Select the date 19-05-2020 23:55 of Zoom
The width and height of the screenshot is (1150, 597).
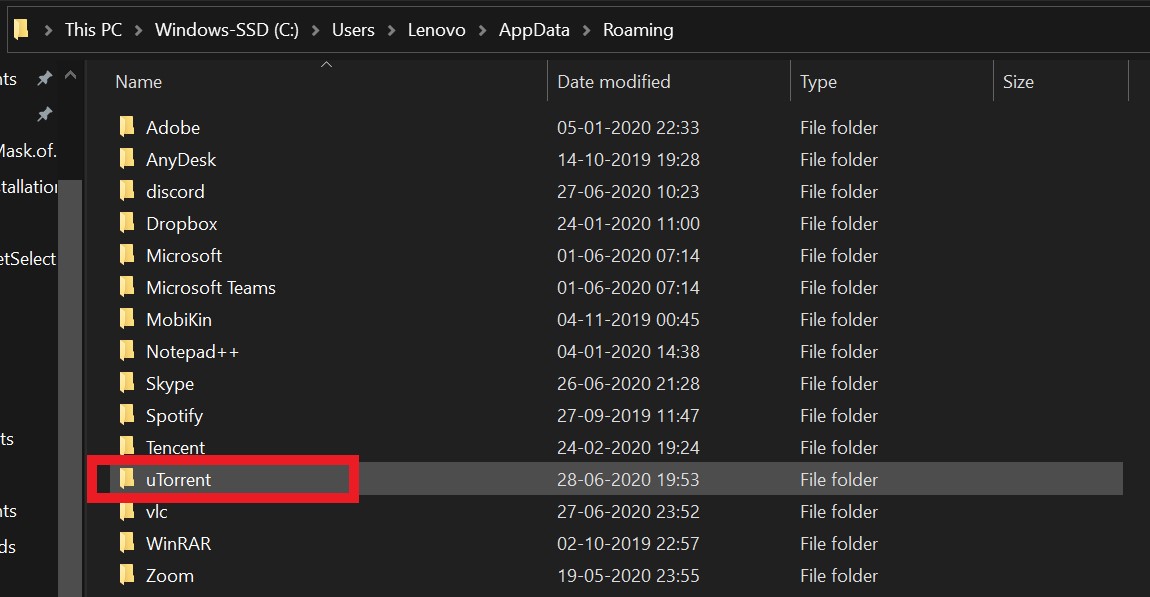click(628, 576)
